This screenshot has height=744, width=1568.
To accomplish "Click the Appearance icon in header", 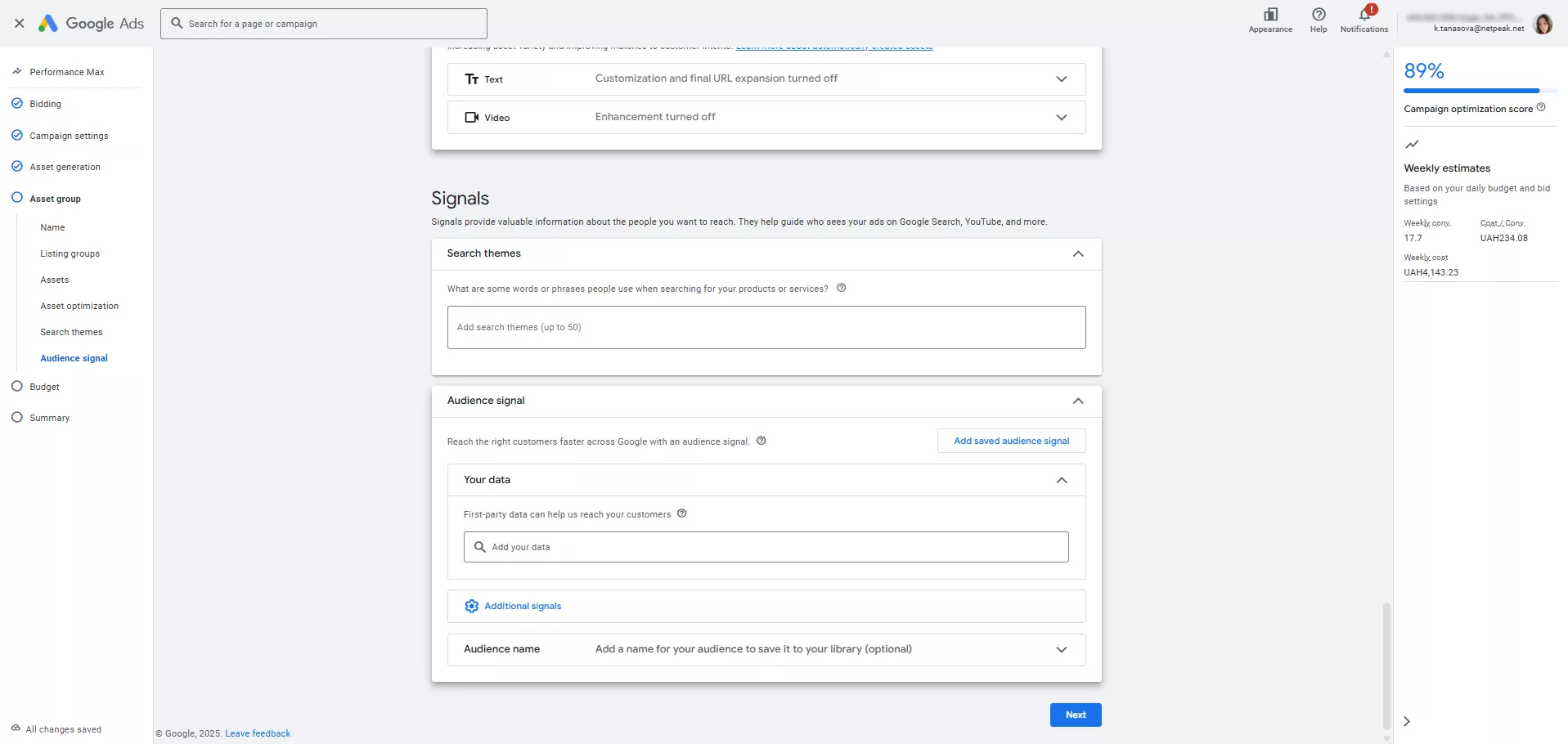I will coord(1270,15).
